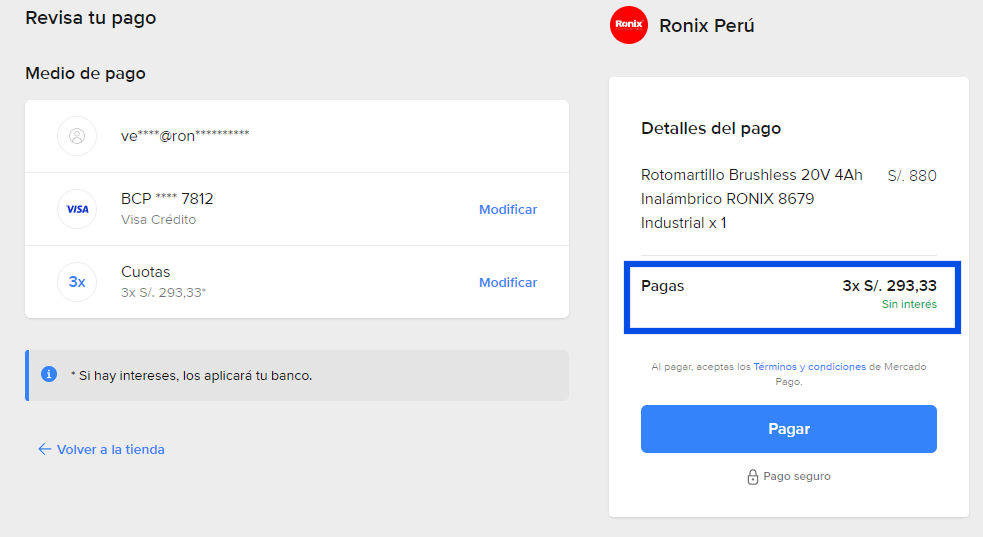Viewport: 983px width, 537px height.
Task: Go back via Volver a la tienda
Action: 111,449
